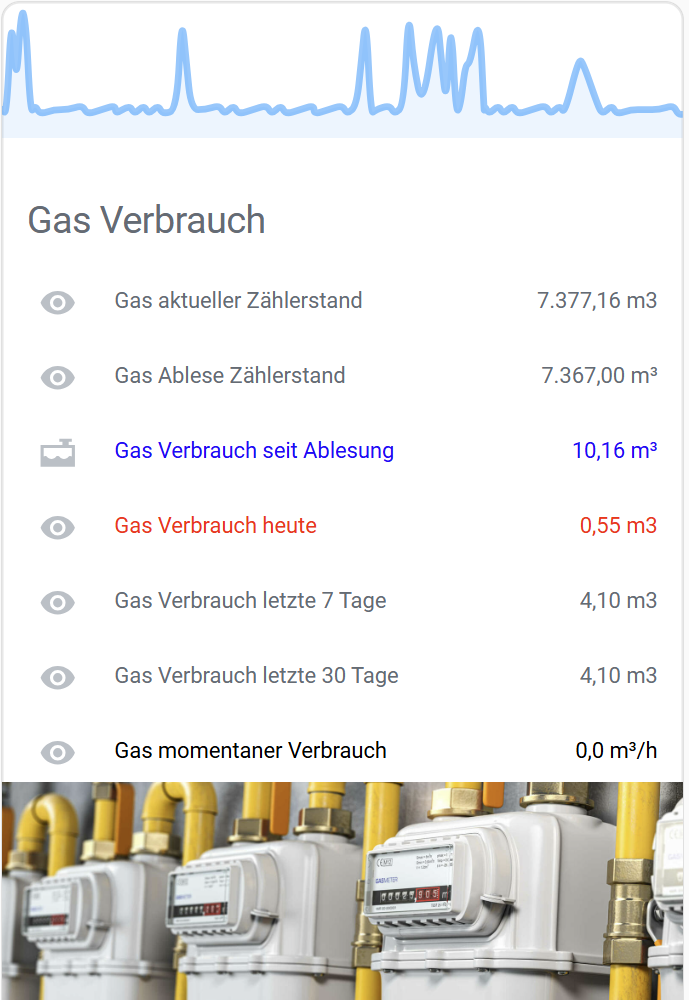Select blue Gas Verbrauch seit Ablesung label
The image size is (689, 1000).
coord(254,451)
